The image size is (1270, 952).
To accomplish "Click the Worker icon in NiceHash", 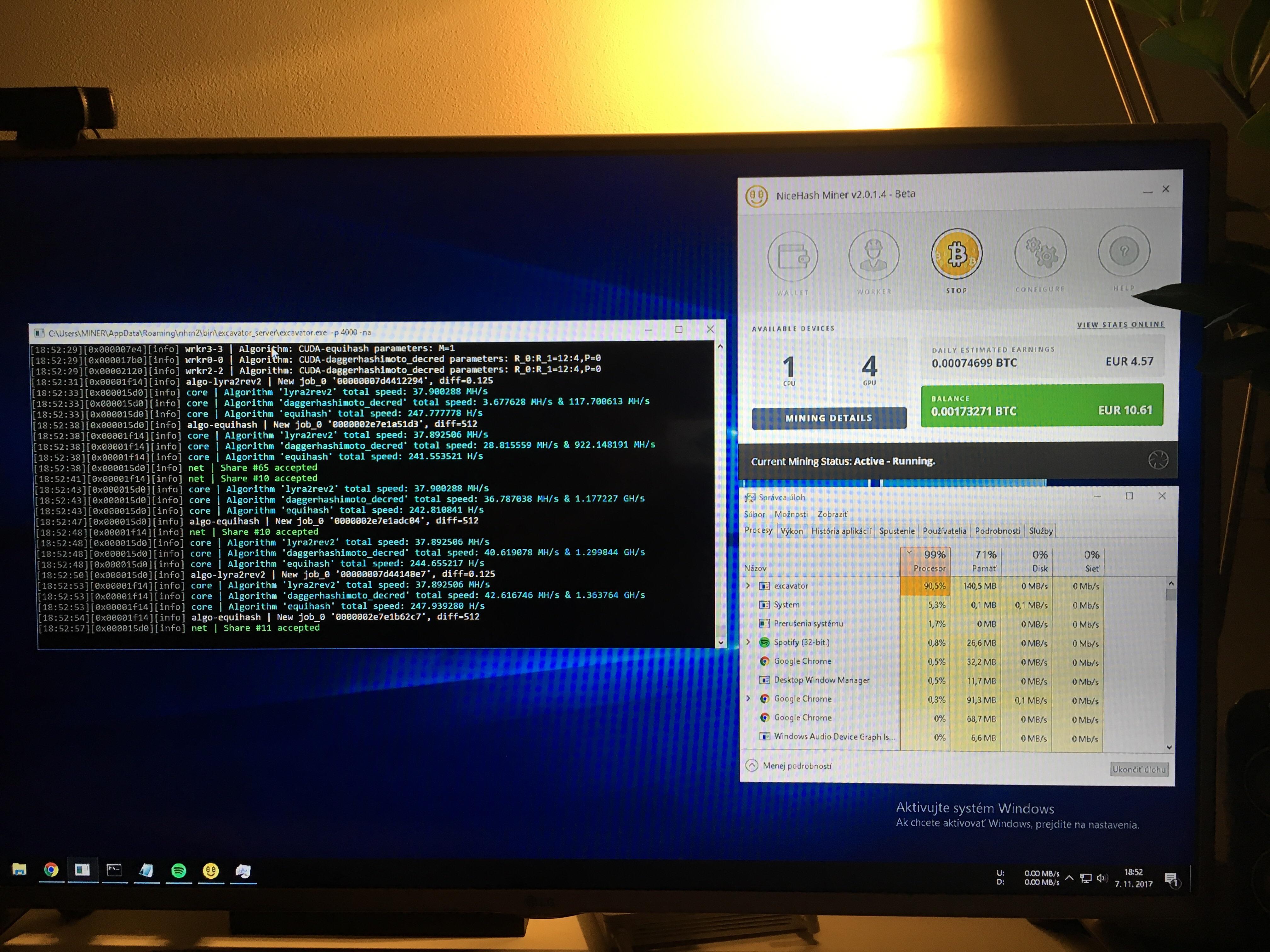I will click(873, 255).
